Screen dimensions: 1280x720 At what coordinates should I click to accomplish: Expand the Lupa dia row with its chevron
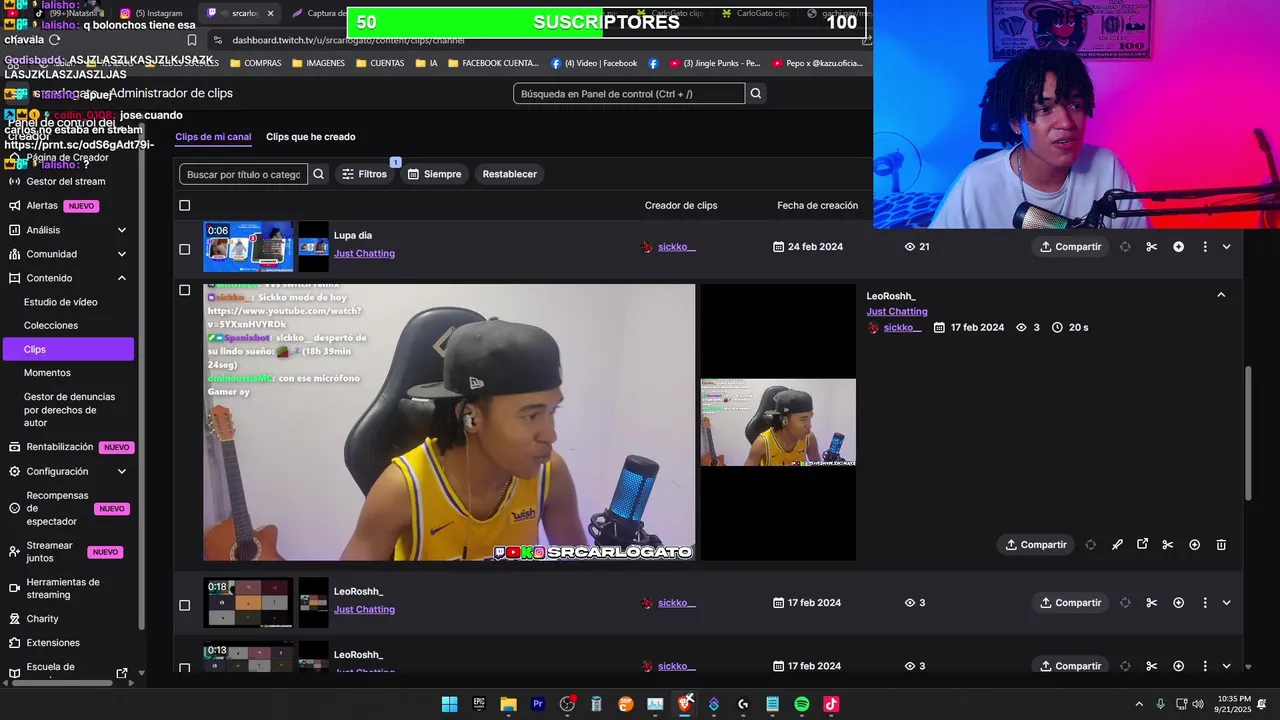coord(1226,247)
